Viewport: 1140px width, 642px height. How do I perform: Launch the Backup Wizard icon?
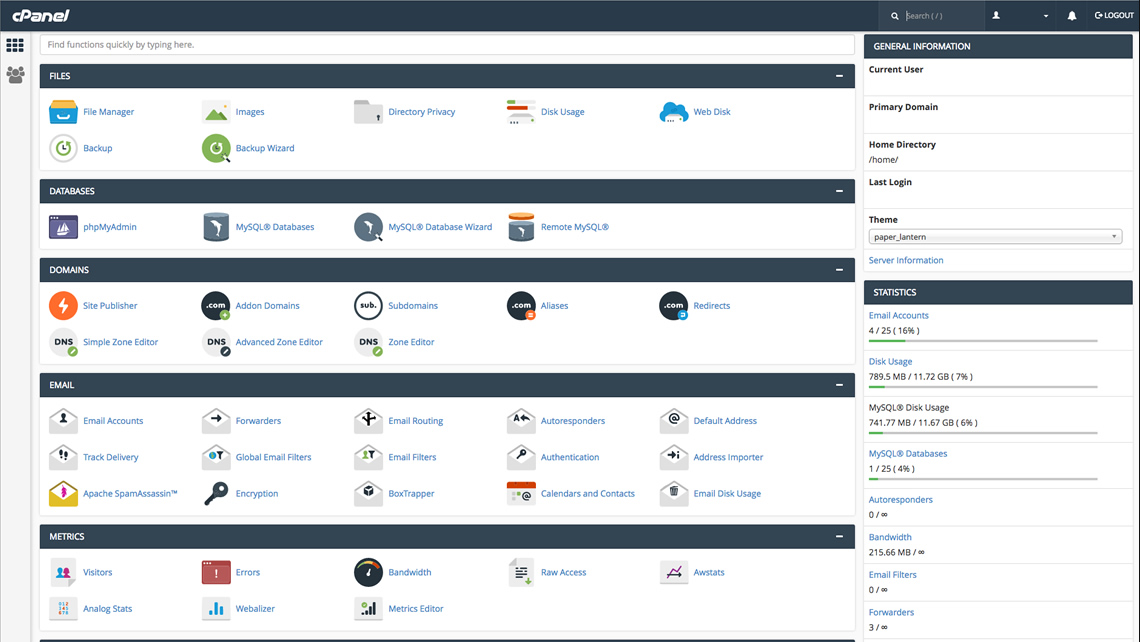pos(216,148)
